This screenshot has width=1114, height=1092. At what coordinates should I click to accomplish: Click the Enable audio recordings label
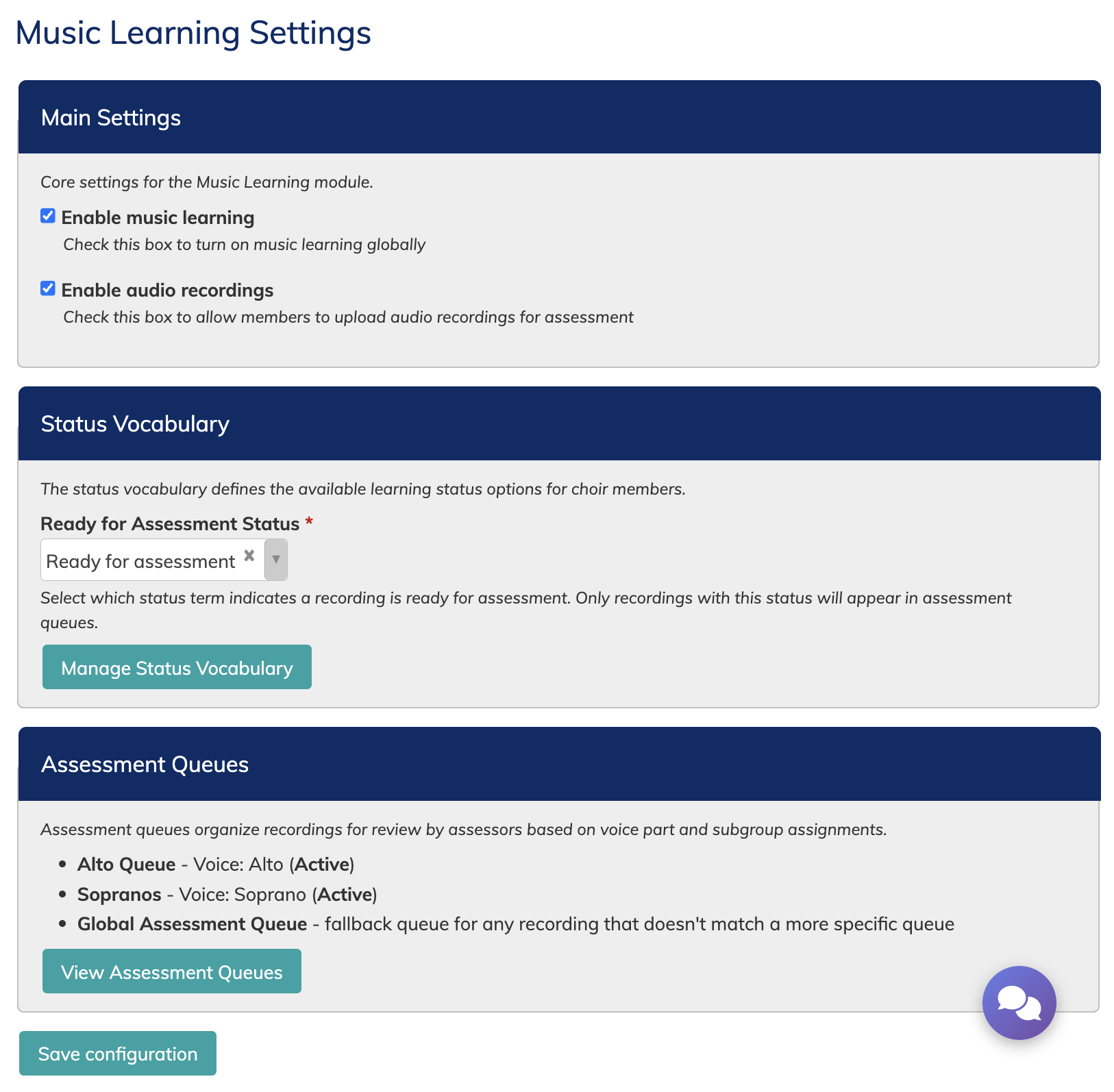pos(167,290)
